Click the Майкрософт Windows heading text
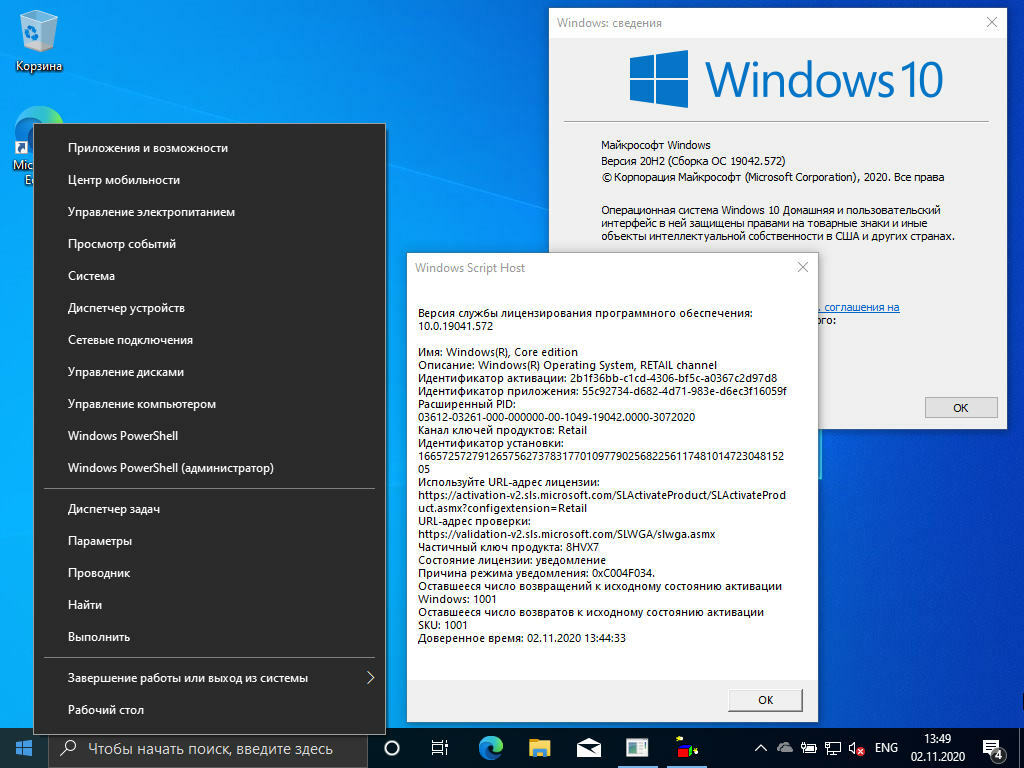Screen dimensions: 1024x768 [656, 145]
